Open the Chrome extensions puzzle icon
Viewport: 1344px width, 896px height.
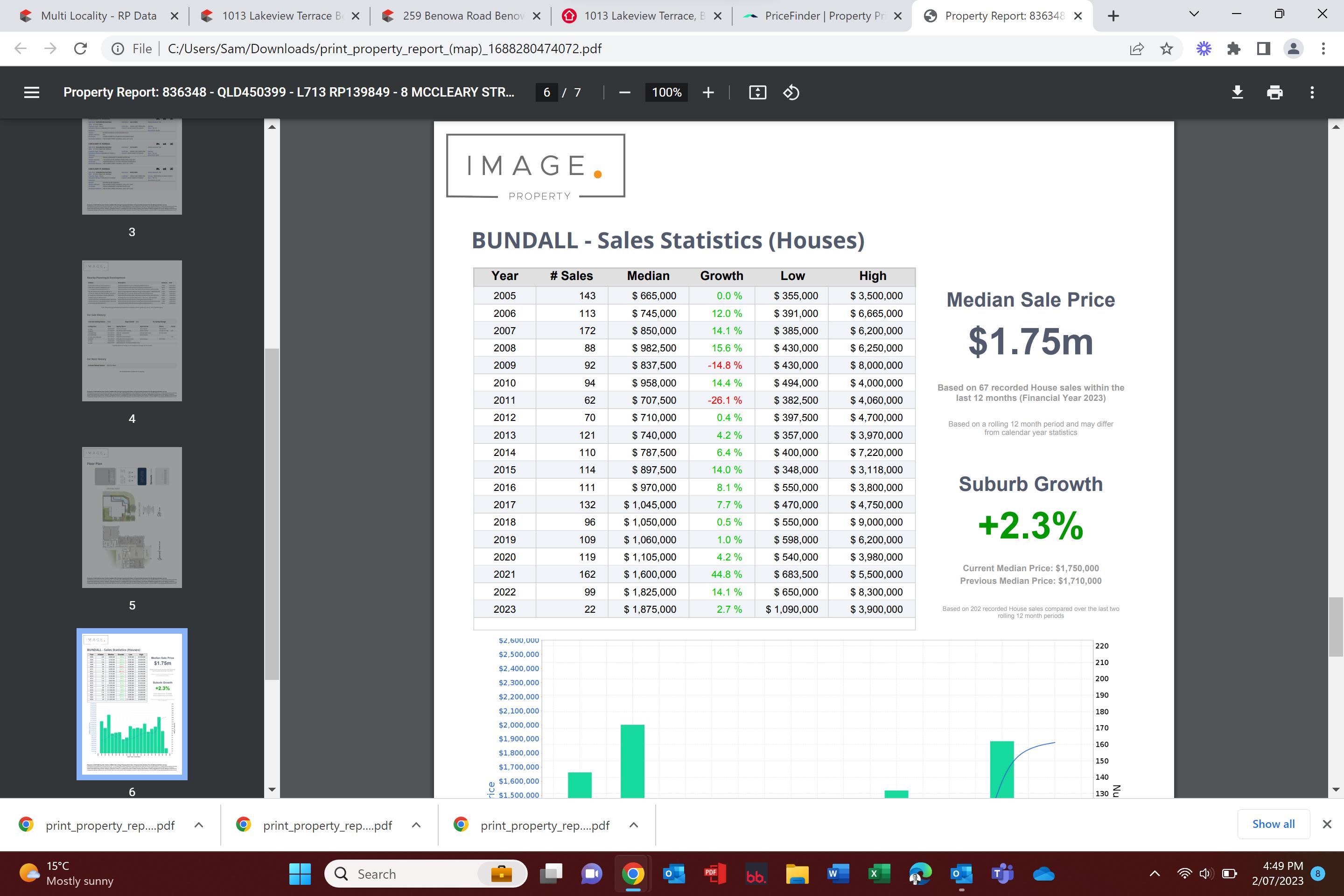click(x=1234, y=49)
